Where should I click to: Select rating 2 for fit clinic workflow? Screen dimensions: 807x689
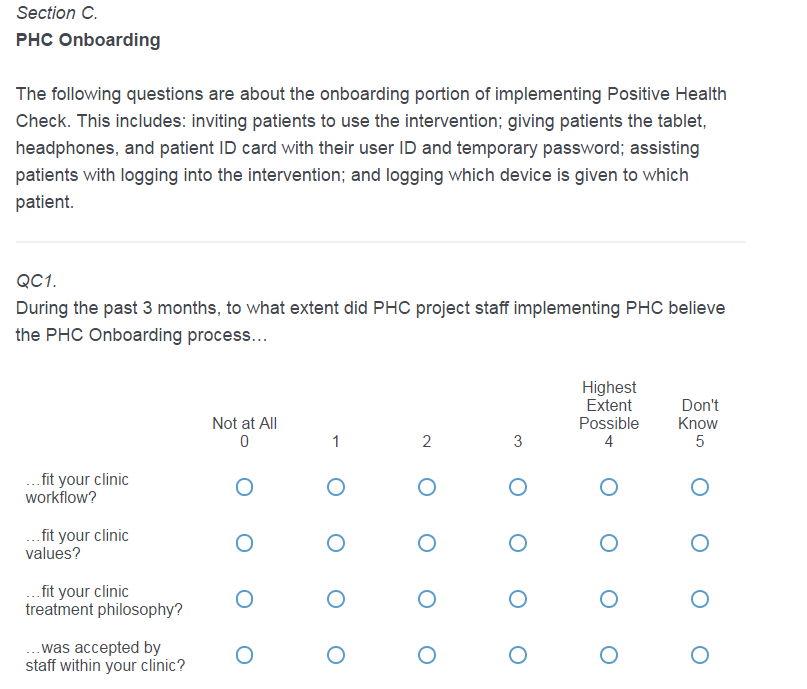(x=427, y=488)
